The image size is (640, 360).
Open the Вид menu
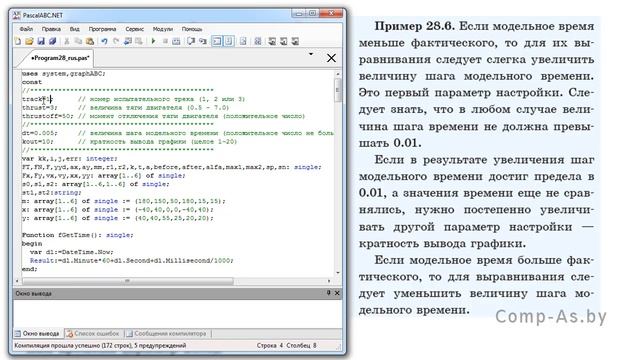(x=74, y=29)
